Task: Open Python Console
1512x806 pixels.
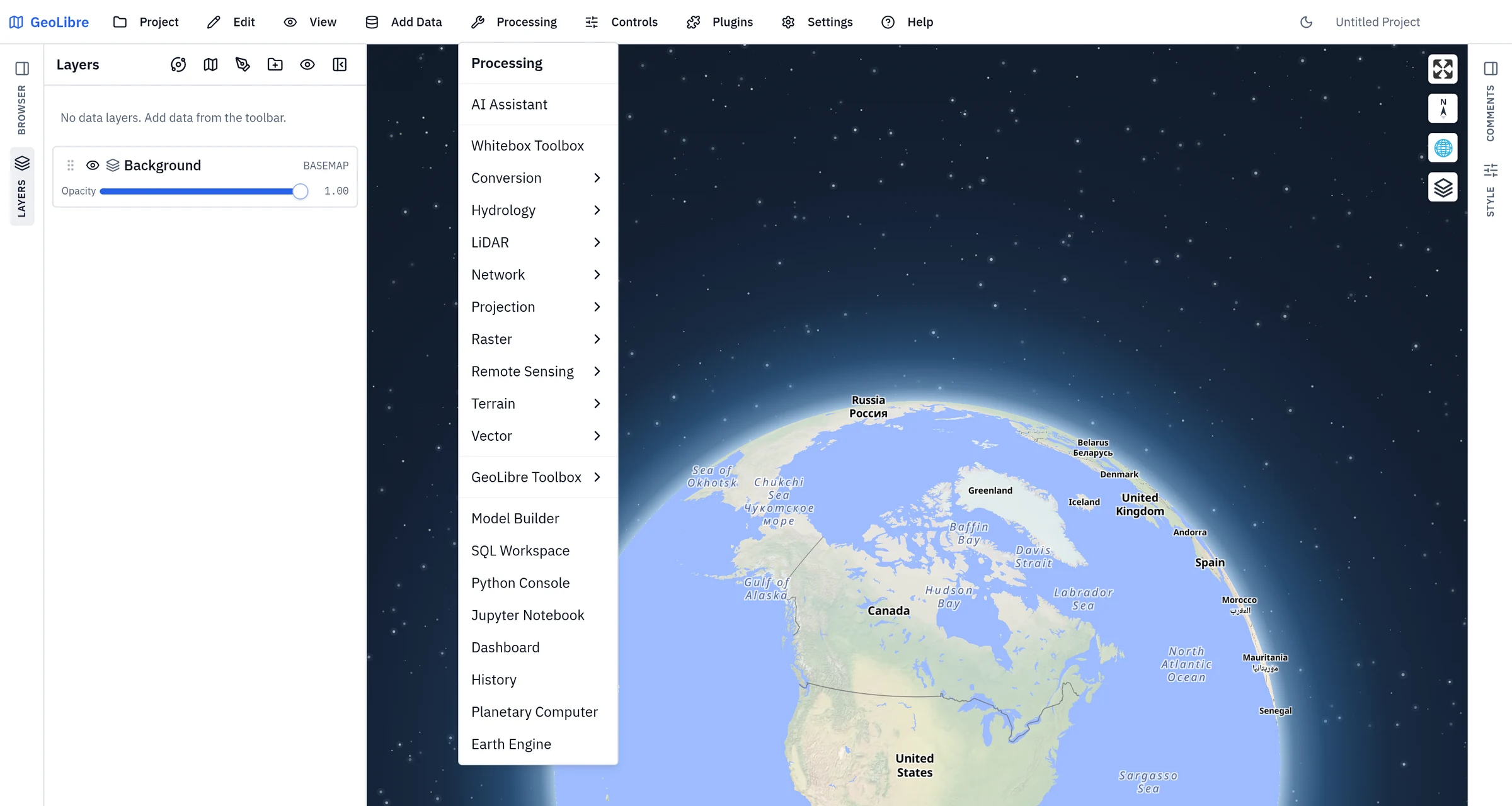Action: (537, 583)
